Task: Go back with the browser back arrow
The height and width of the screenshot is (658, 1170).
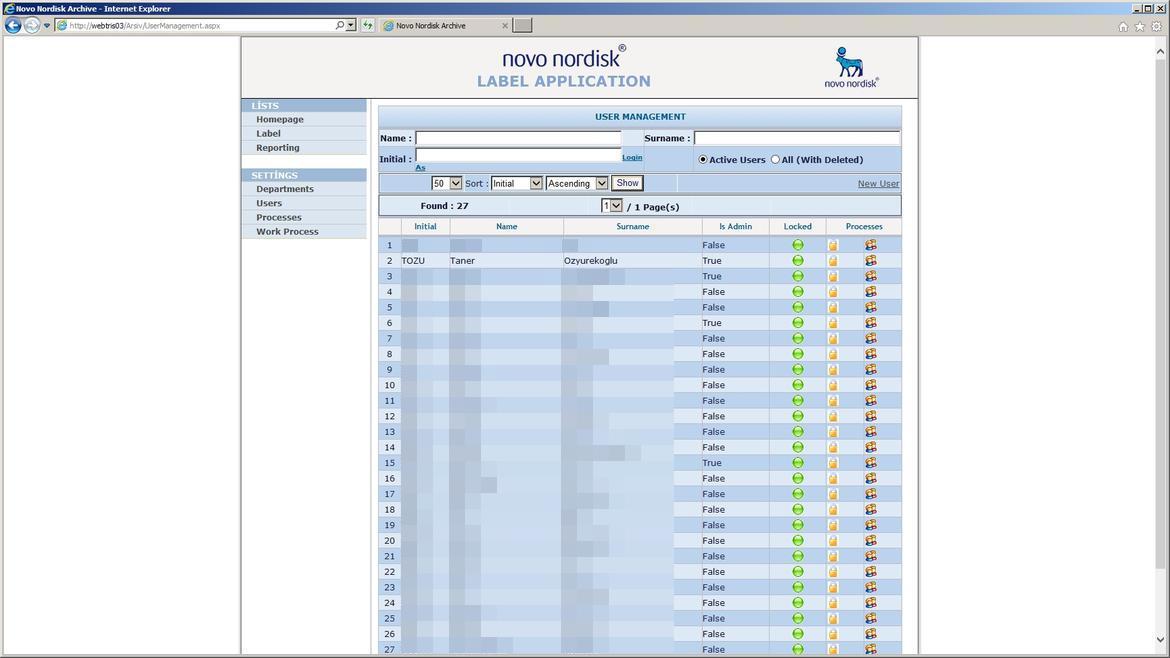Action: coord(13,25)
